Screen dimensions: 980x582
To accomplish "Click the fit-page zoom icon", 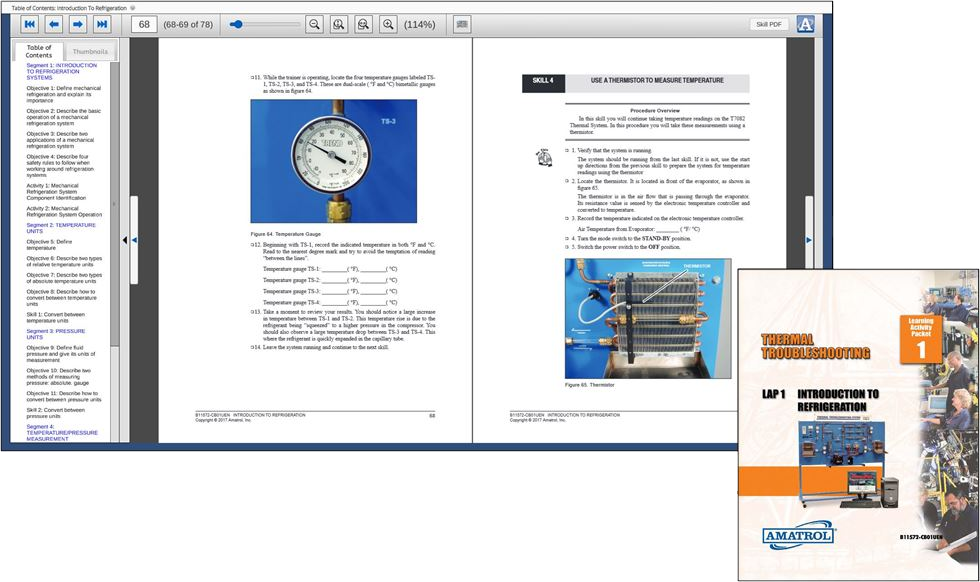I will pyautogui.click(x=339, y=24).
